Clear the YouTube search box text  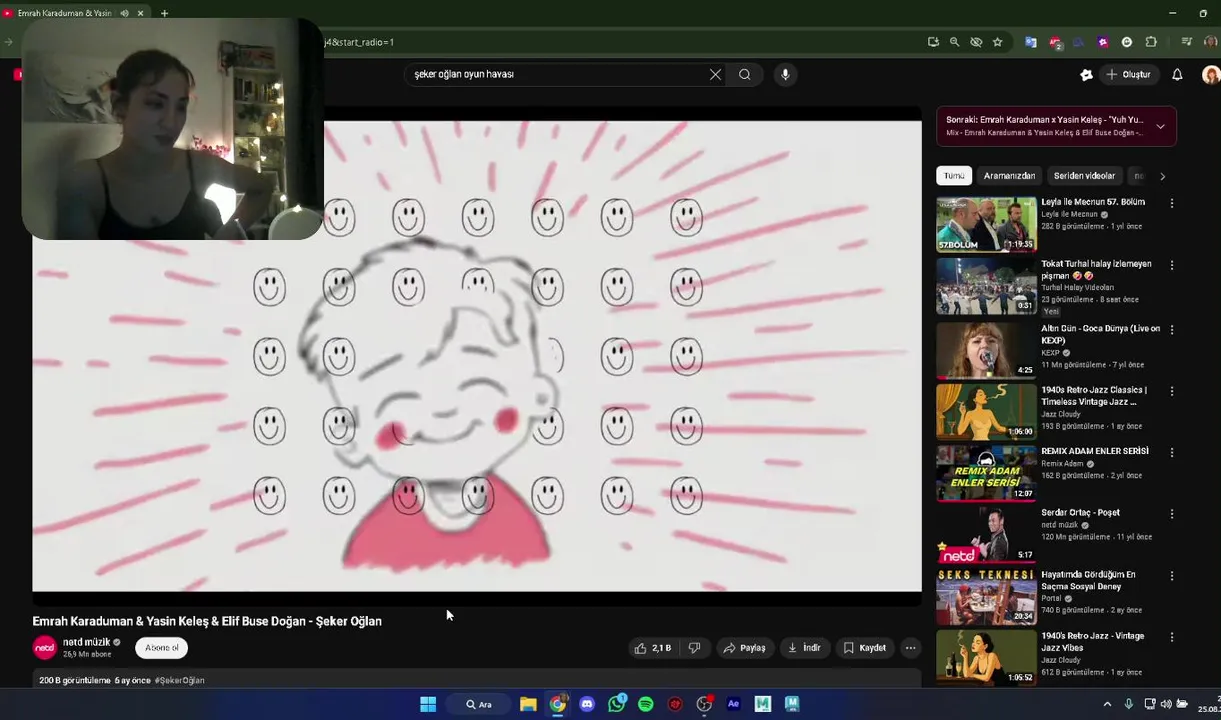pos(715,74)
